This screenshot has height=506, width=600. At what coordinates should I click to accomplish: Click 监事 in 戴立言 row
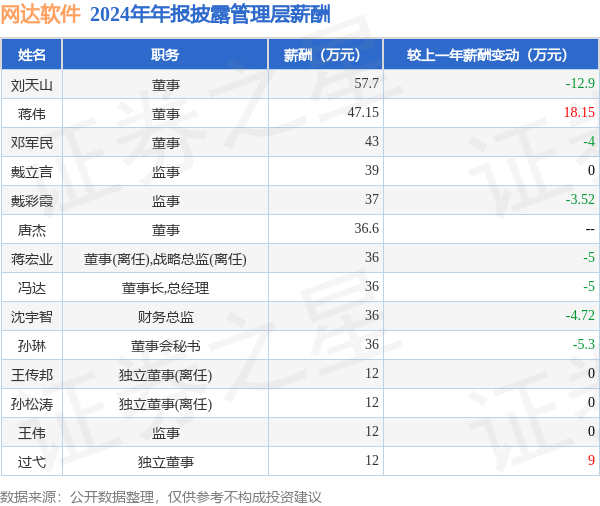pyautogui.click(x=166, y=172)
